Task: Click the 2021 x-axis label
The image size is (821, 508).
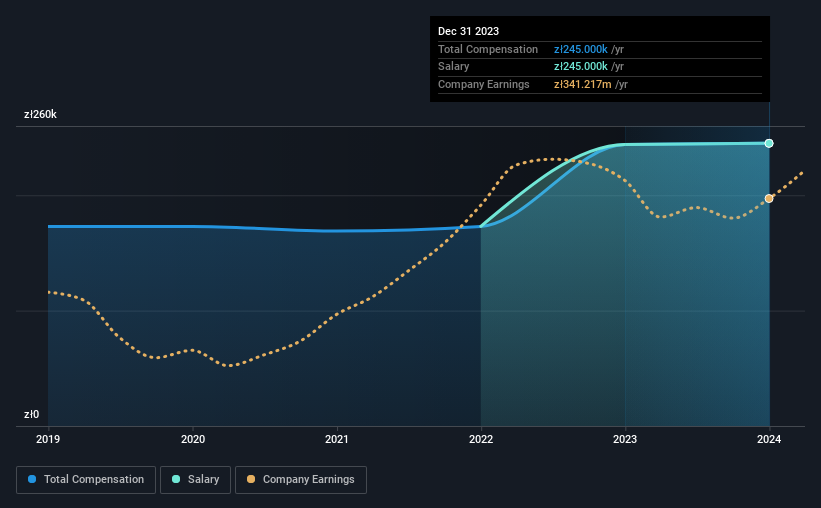Action: pos(337,439)
